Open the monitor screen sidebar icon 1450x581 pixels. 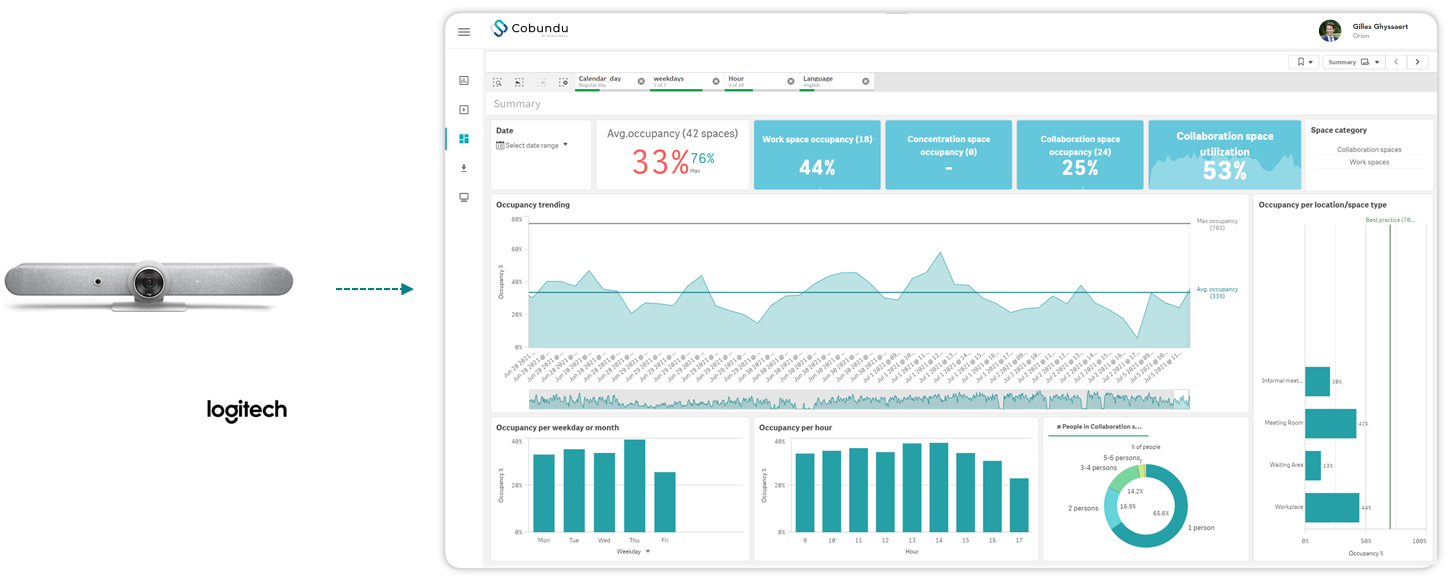click(x=464, y=197)
